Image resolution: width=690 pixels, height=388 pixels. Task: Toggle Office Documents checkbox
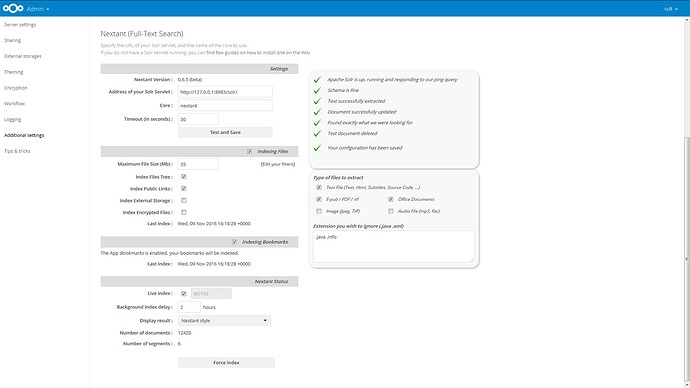391,199
